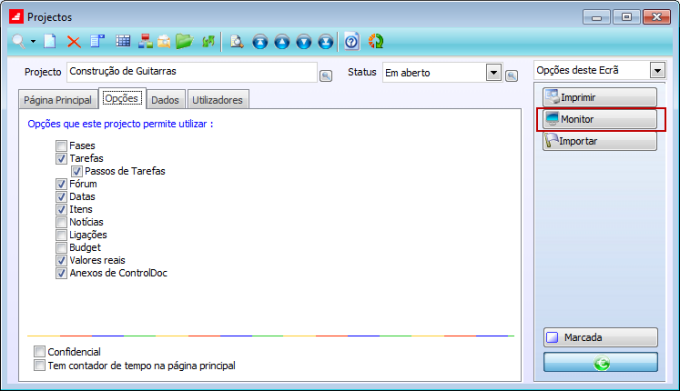Viewport: 680px width, 391px height.
Task: Uncheck the Tarefas checkbox
Action: coord(61,159)
